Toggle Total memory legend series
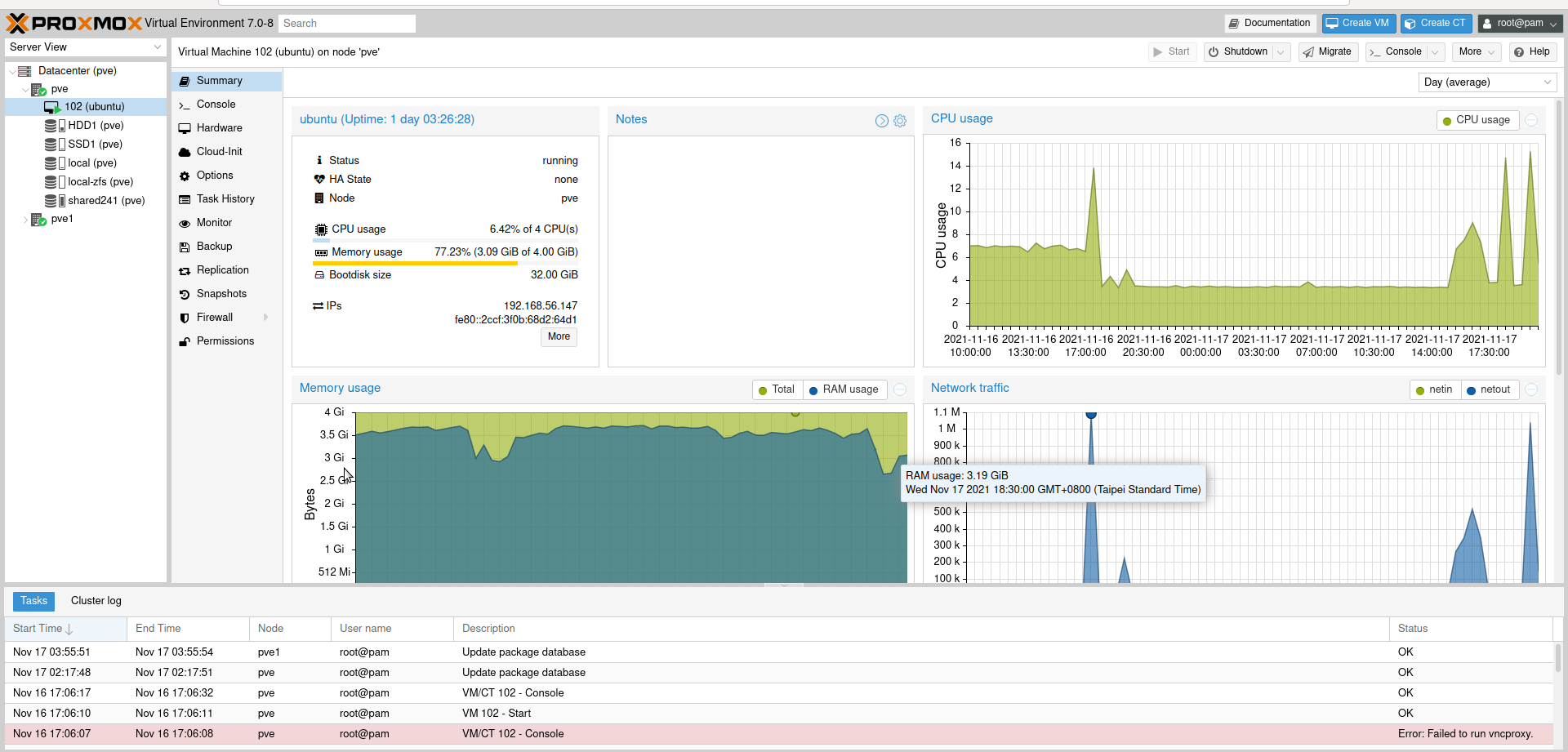 coord(777,390)
